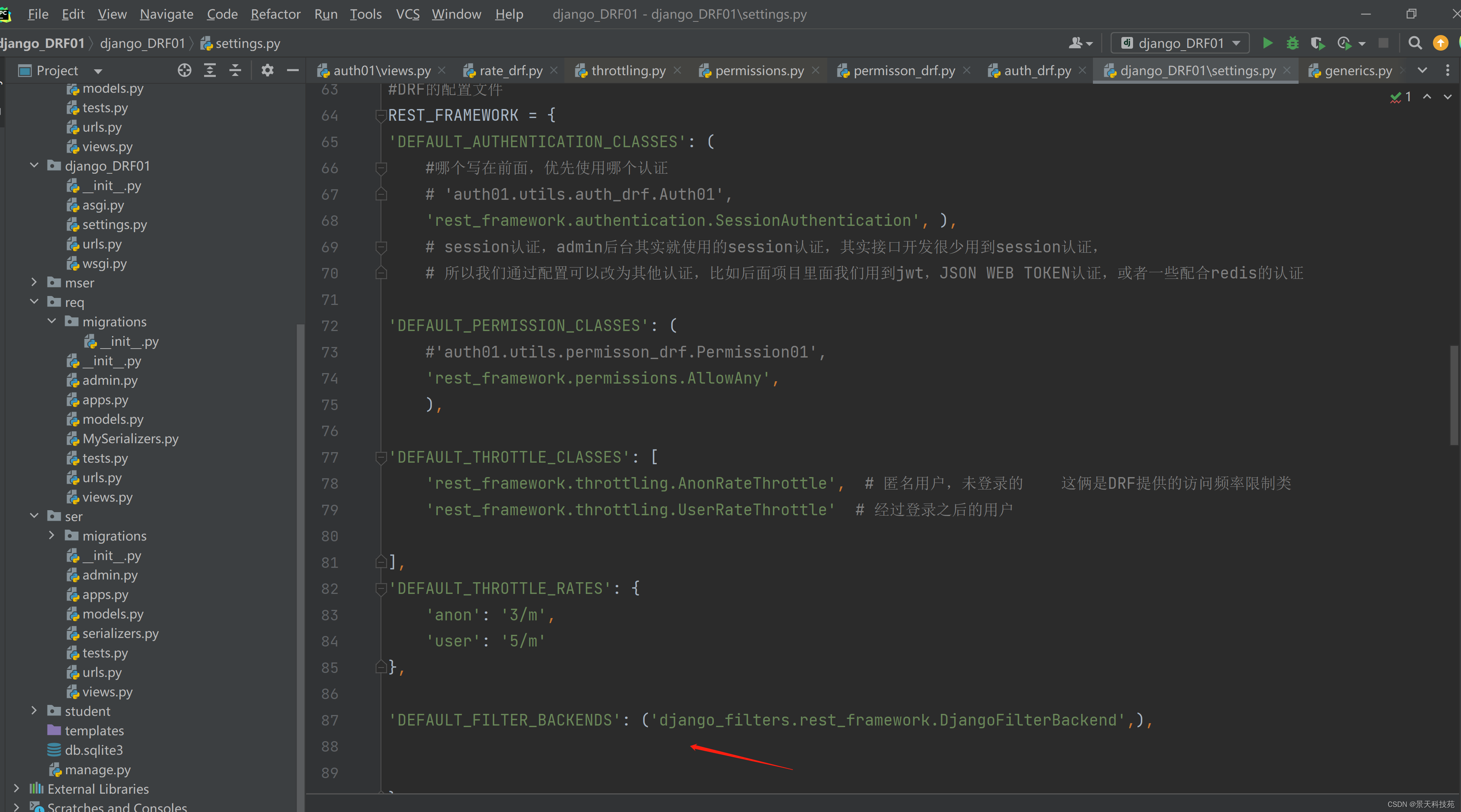Image resolution: width=1461 pixels, height=812 pixels.
Task: Close the throttling.py tab
Action: [x=677, y=70]
